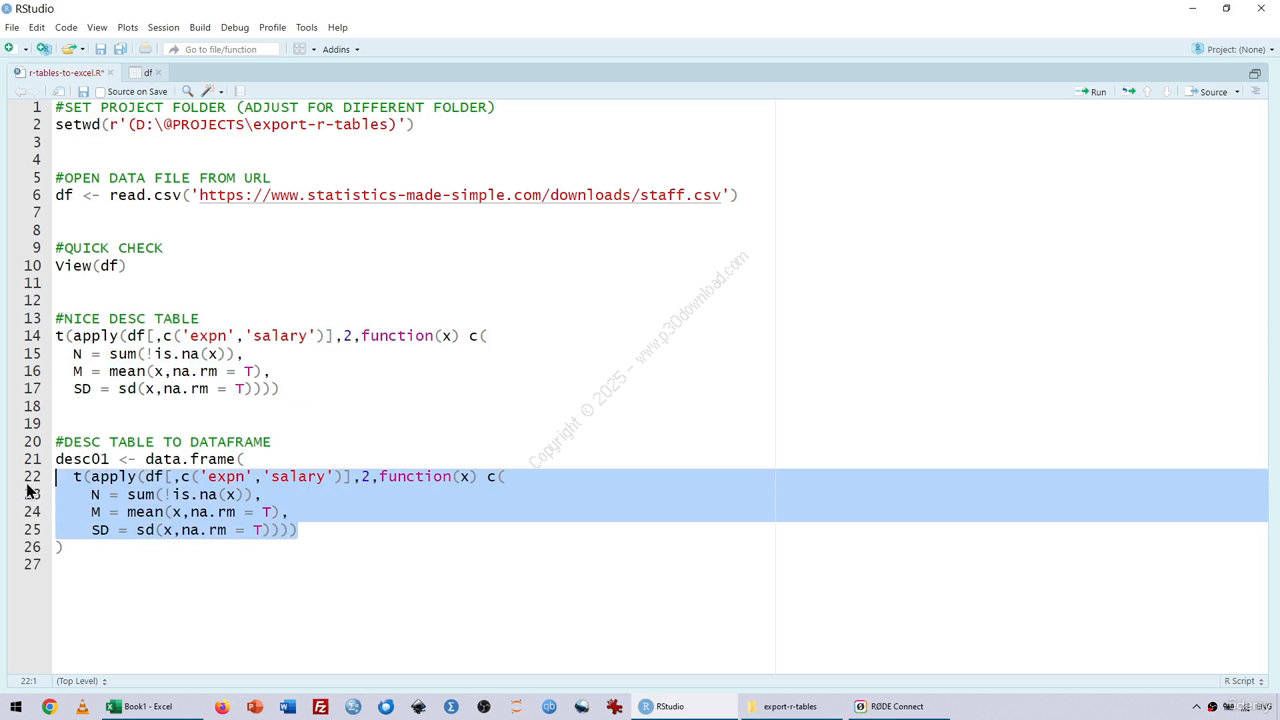Image resolution: width=1280 pixels, height=720 pixels.
Task: Save all open documents
Action: tap(120, 49)
